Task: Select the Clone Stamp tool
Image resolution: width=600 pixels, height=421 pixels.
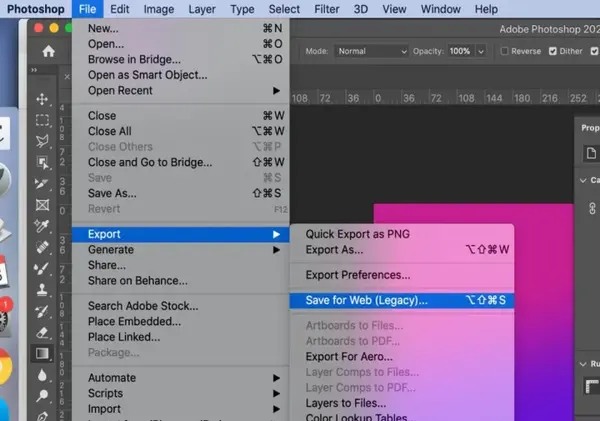Action: 42,289
